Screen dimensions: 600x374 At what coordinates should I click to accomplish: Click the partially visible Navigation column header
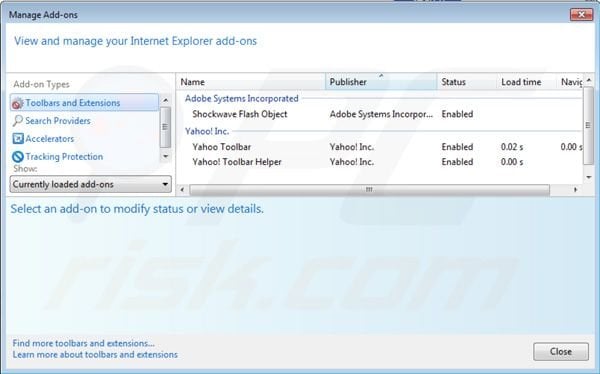pyautogui.click(x=570, y=82)
